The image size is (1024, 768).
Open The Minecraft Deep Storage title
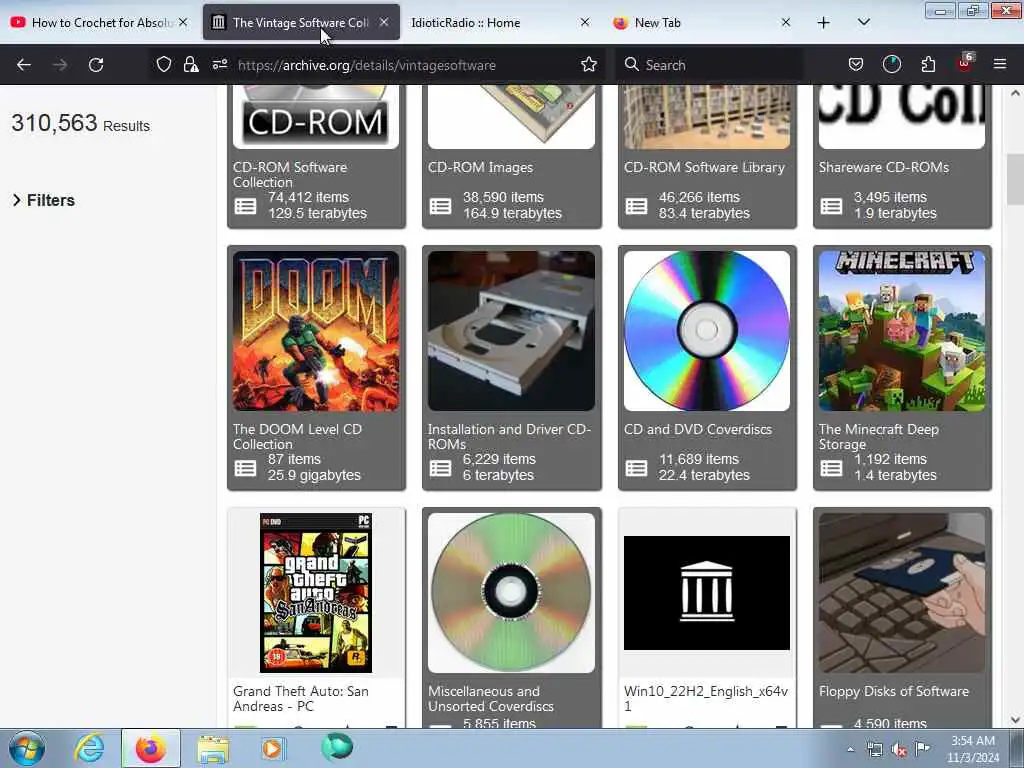pos(878,436)
